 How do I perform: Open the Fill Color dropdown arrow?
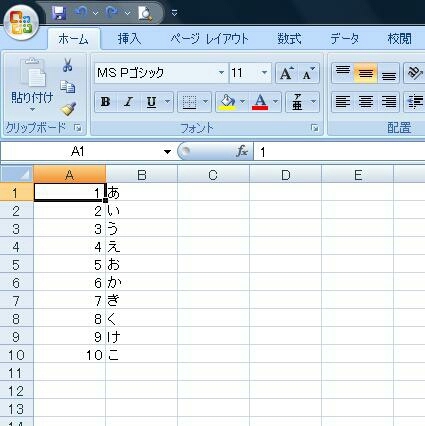(243, 102)
